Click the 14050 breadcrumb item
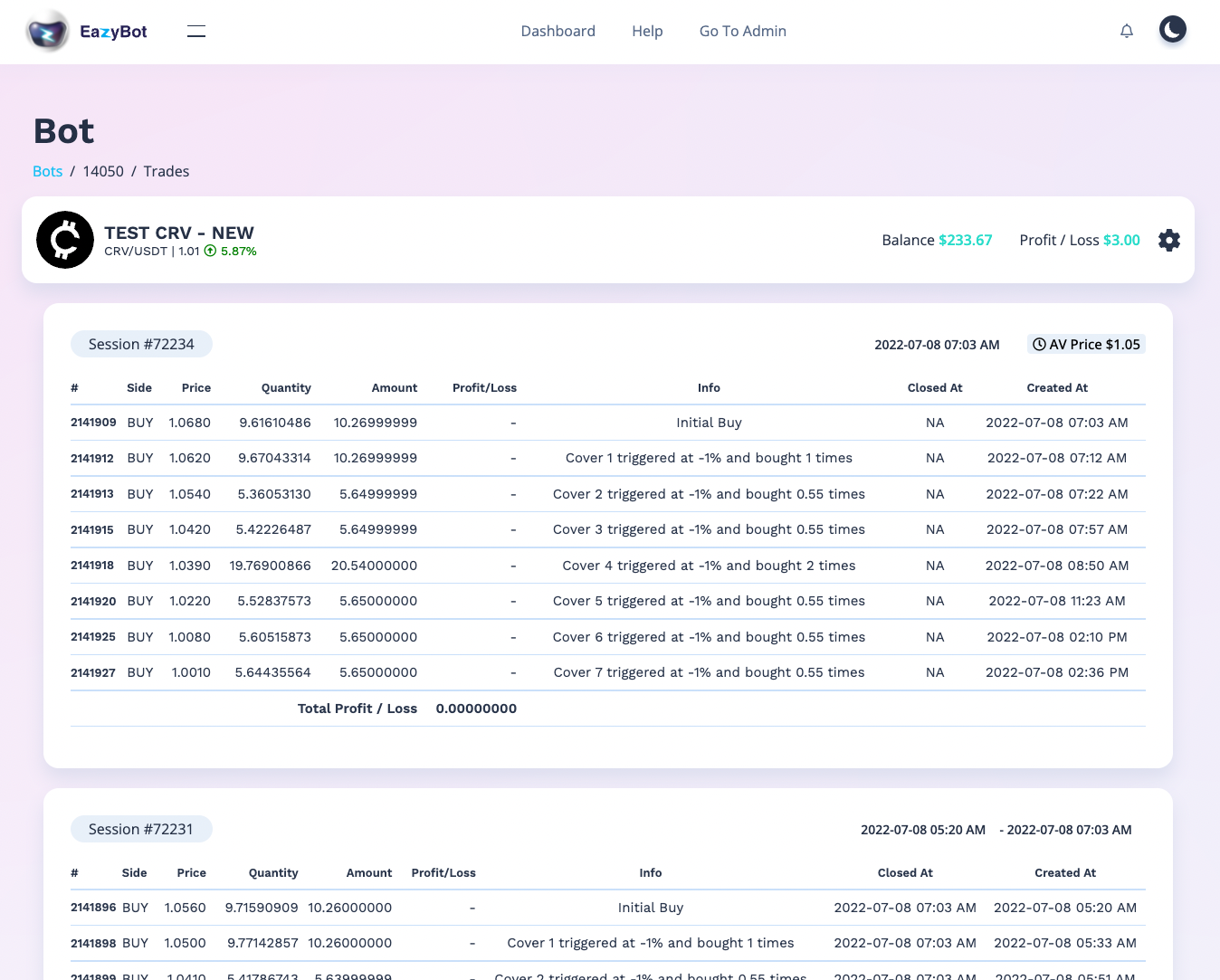This screenshot has height=980, width=1220. coord(103,171)
